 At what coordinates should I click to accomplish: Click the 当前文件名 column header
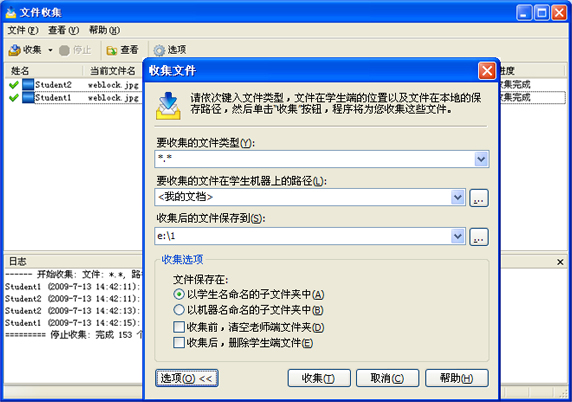click(x=112, y=70)
